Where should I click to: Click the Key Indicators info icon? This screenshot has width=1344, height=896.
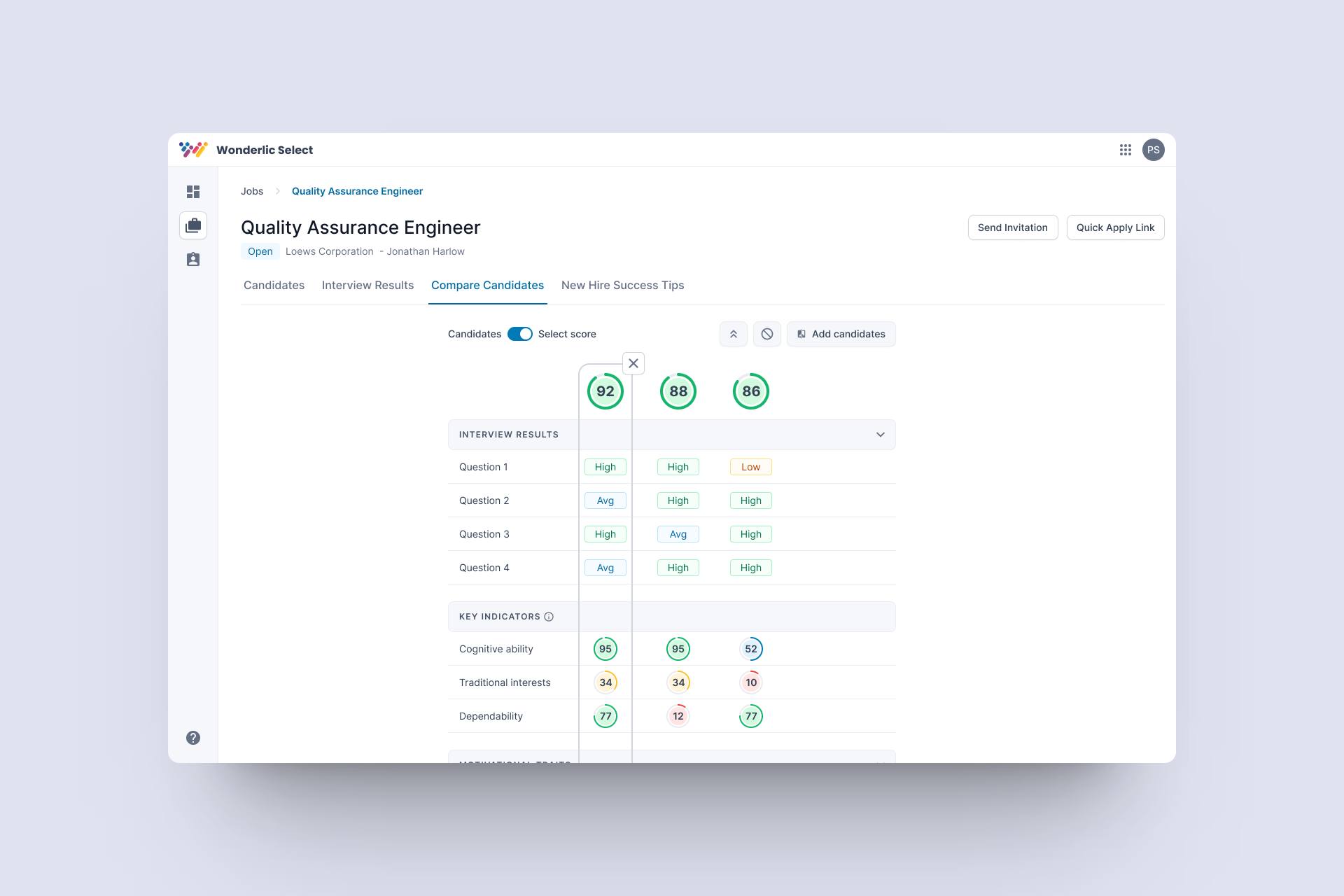549,617
